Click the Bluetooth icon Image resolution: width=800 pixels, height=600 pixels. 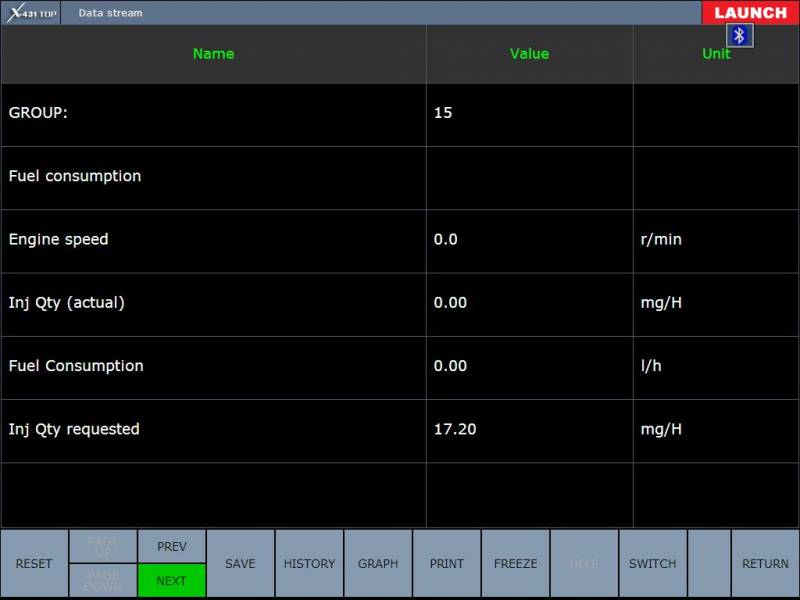(740, 36)
